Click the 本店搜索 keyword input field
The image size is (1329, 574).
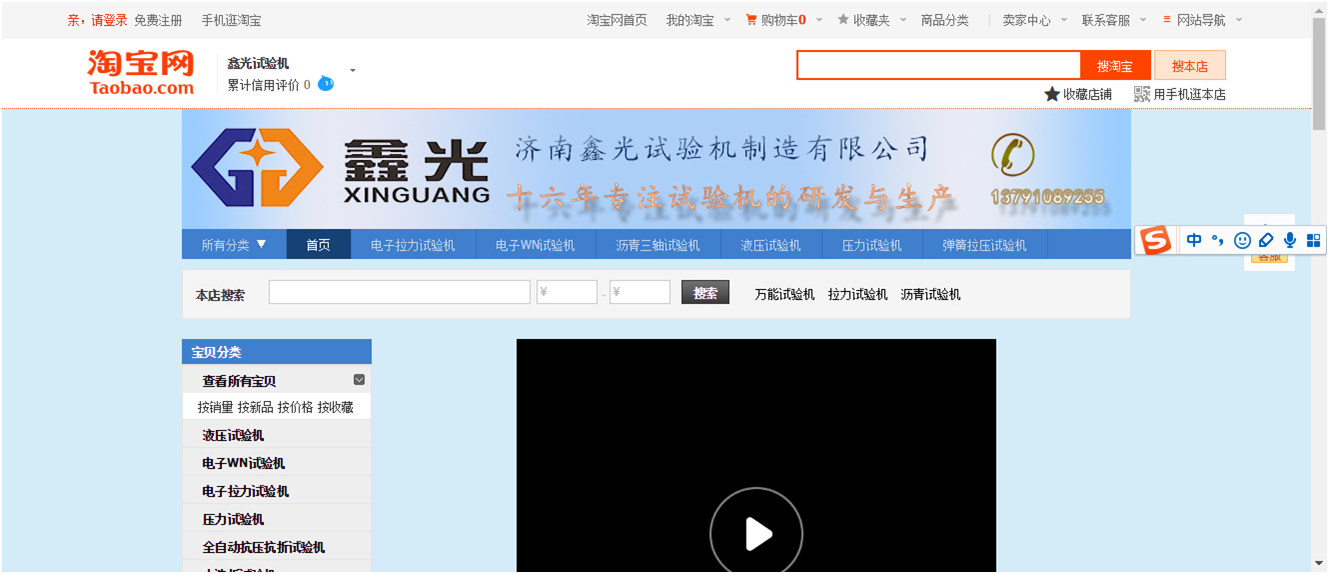point(399,293)
